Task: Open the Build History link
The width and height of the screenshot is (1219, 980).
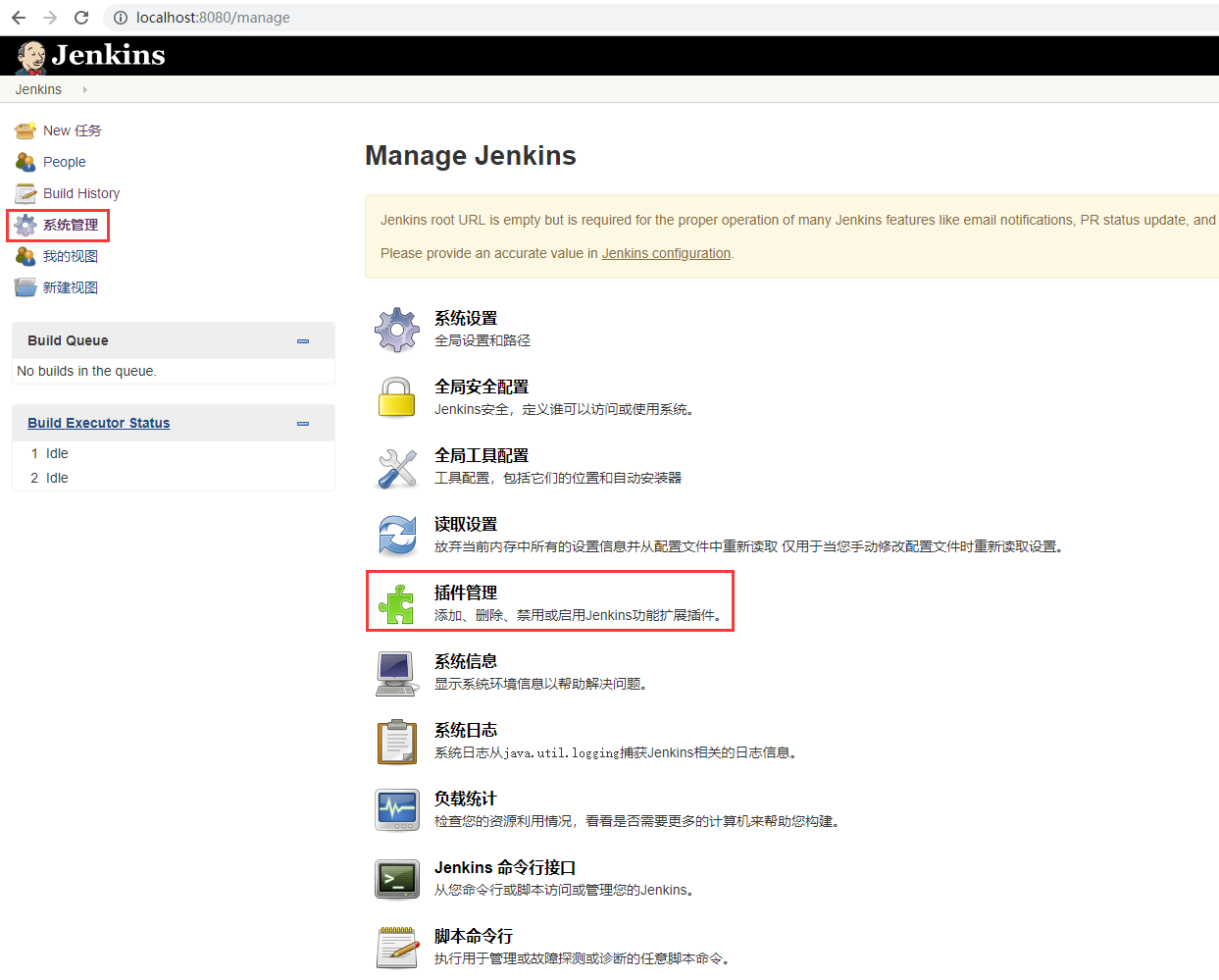Action: click(81, 193)
